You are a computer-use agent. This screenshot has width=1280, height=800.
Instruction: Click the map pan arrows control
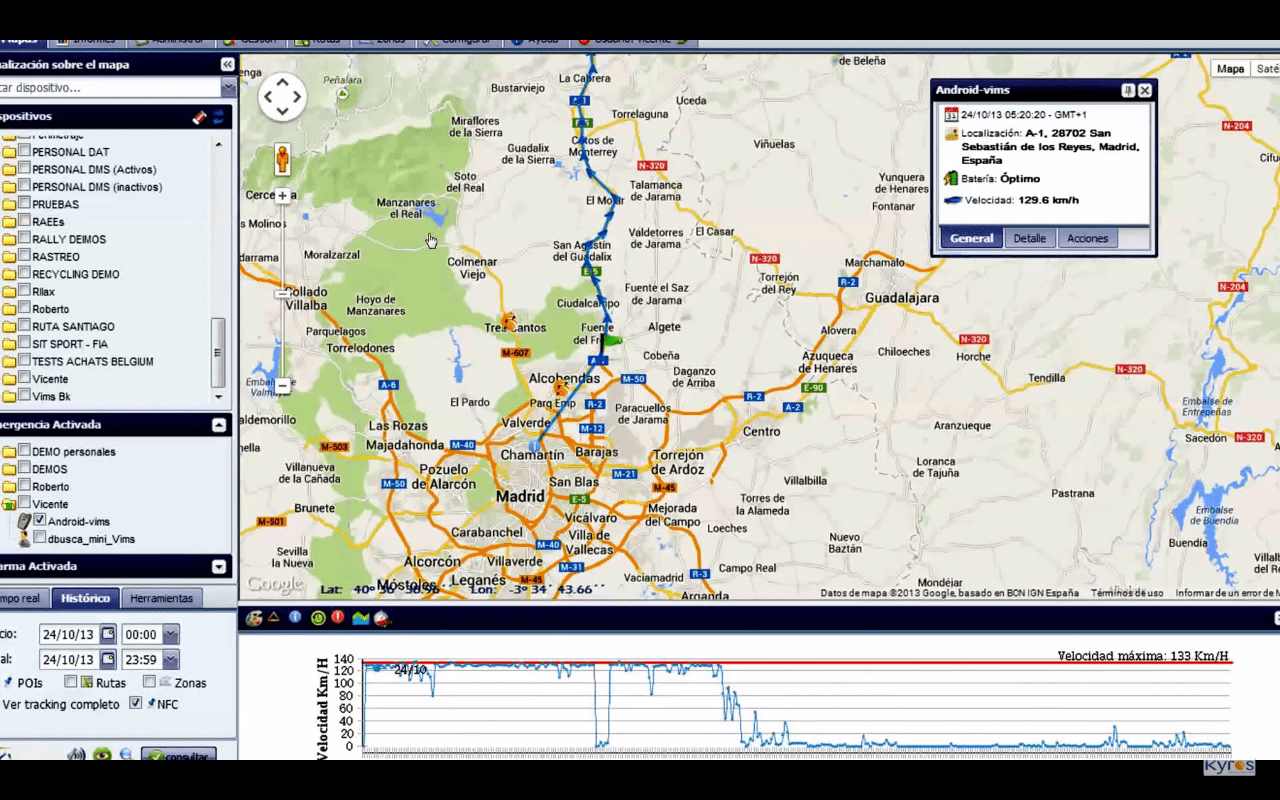(x=282, y=97)
